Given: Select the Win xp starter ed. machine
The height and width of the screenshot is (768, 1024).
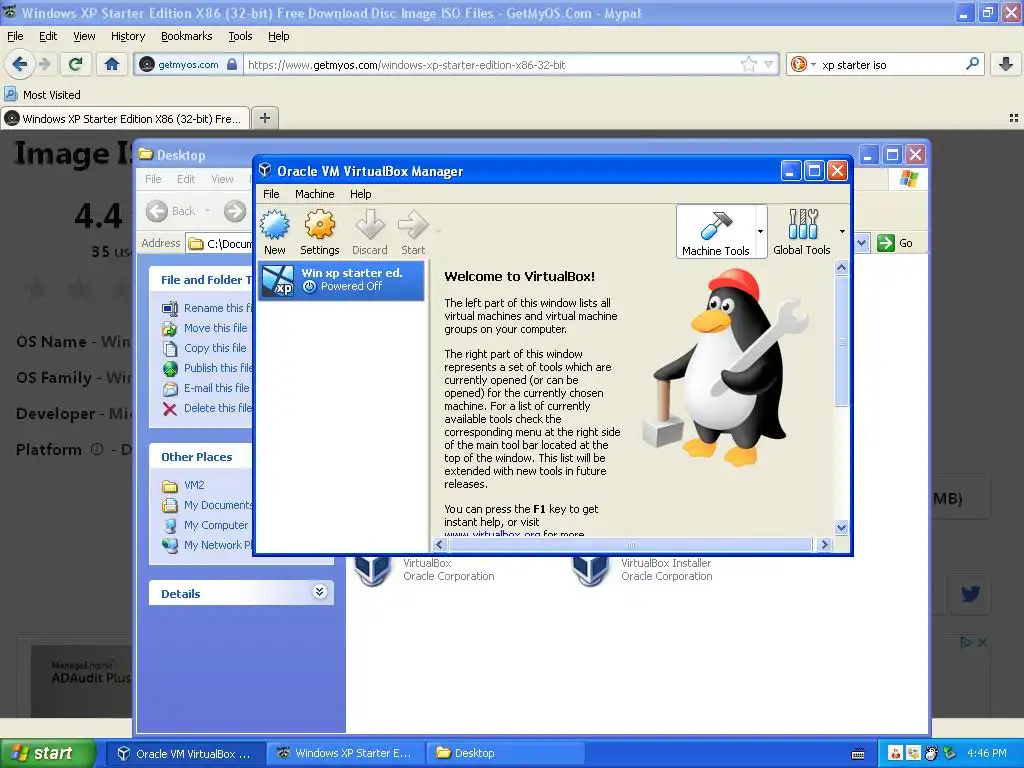Looking at the screenshot, I should coord(341,280).
